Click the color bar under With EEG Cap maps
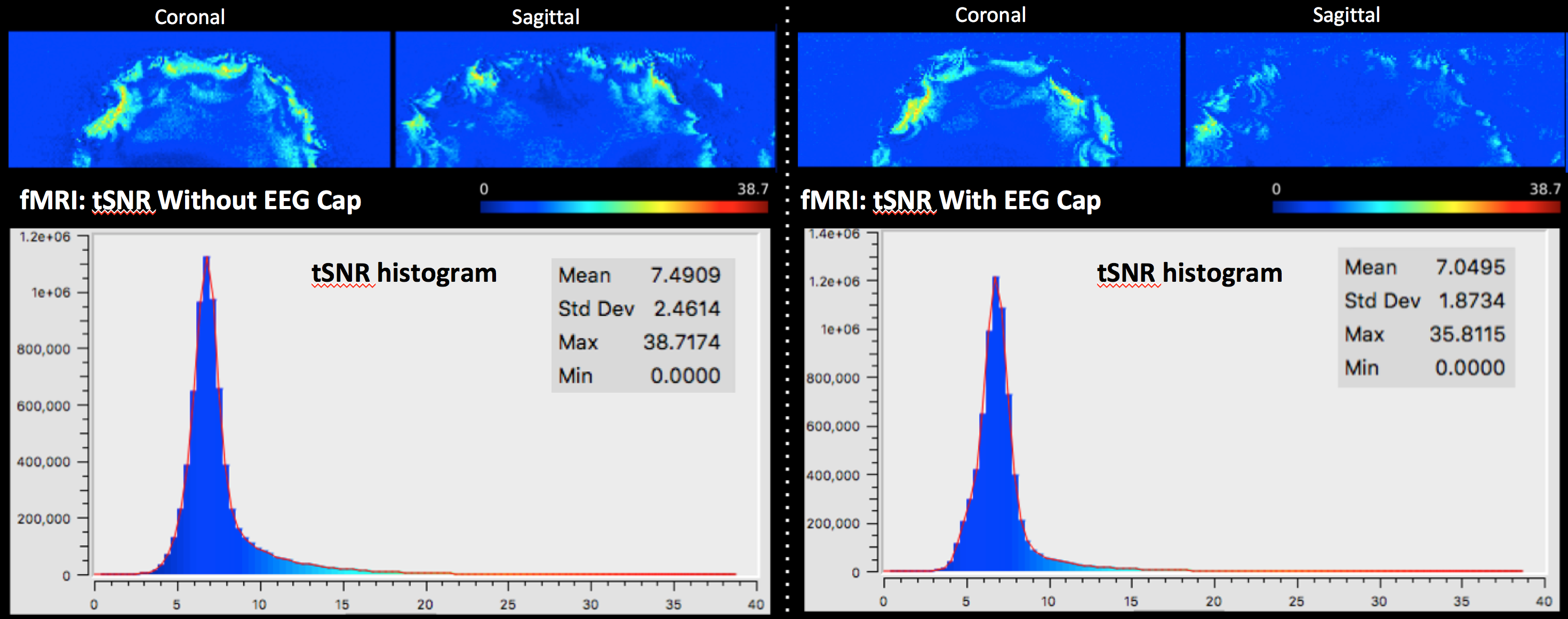Viewport: 1568px width, 619px height. (x=1416, y=207)
